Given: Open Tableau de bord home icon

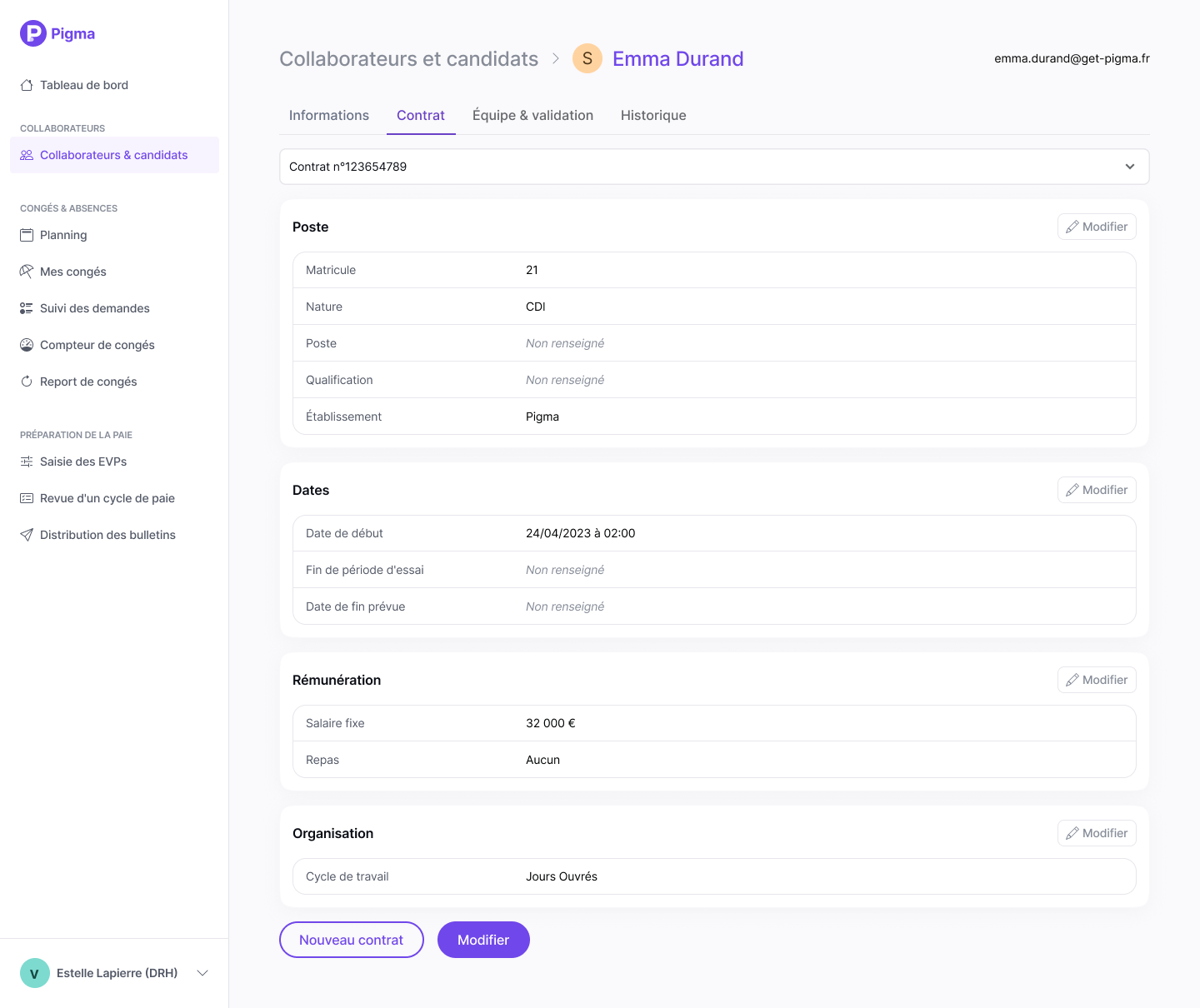Looking at the screenshot, I should 27,85.
